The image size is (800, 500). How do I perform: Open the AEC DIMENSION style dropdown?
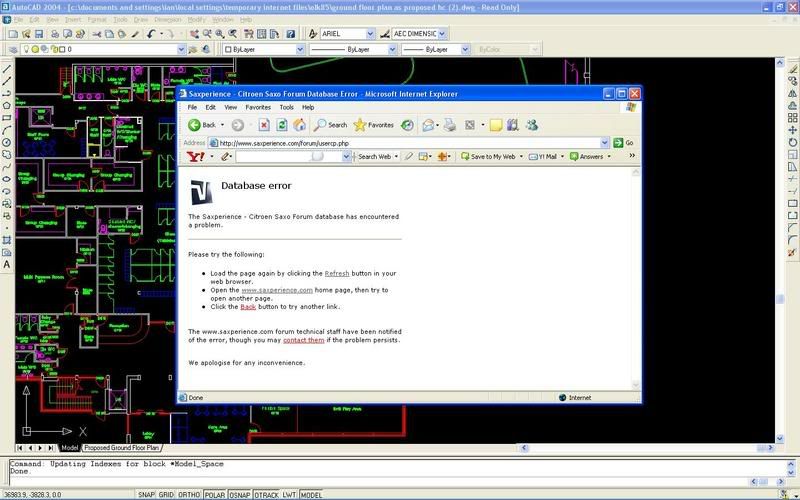(442, 34)
